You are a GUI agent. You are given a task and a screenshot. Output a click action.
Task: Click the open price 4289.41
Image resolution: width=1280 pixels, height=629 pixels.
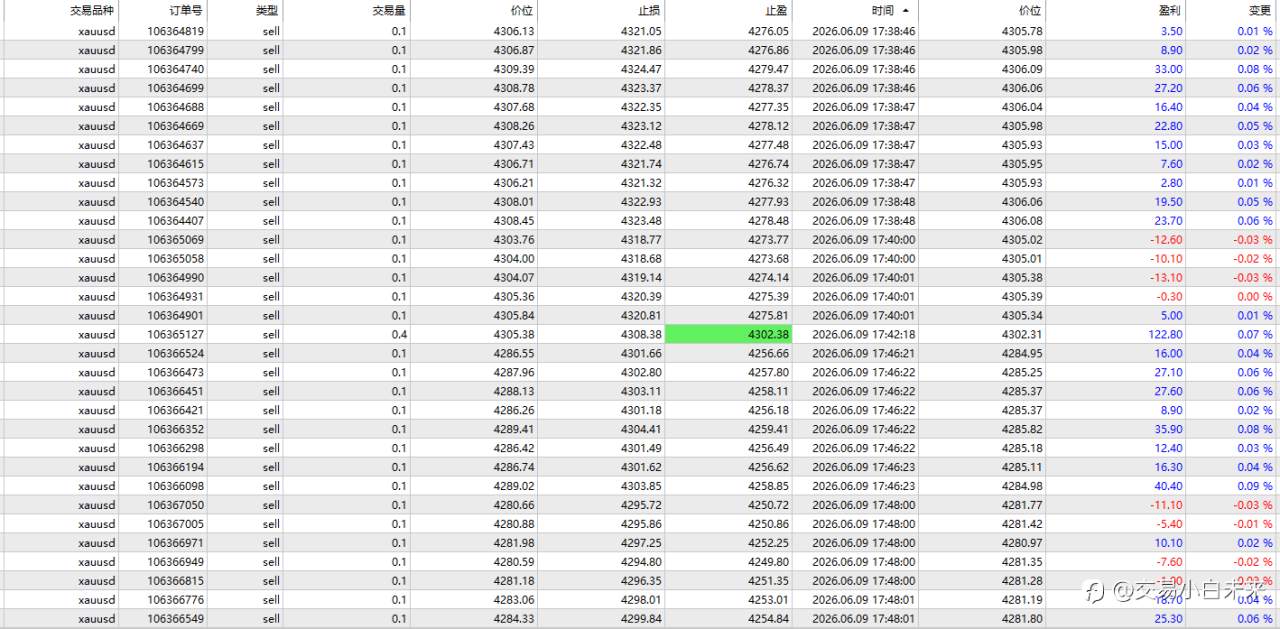coord(514,430)
